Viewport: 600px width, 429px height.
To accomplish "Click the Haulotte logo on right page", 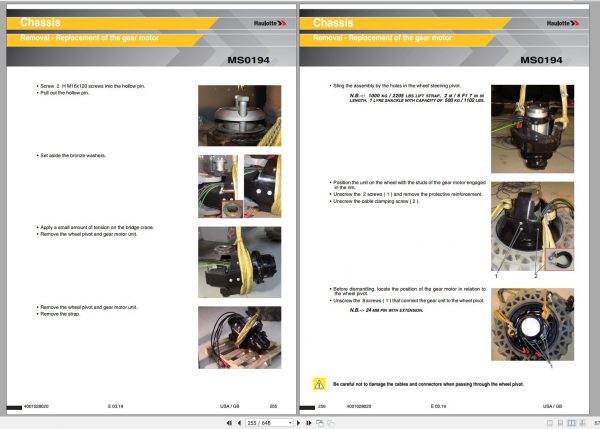I will (563, 23).
